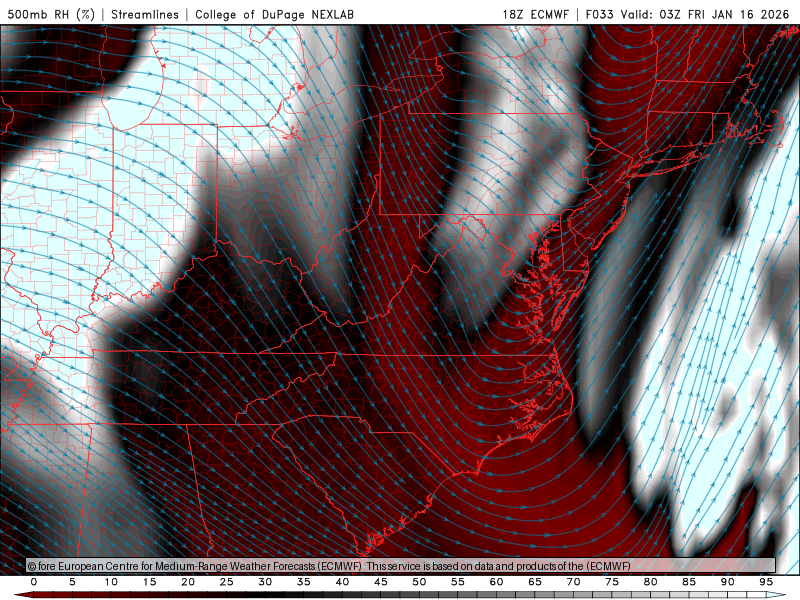This screenshot has height=600, width=800.
Task: Click the colorbar label '30'
Action: 265,582
